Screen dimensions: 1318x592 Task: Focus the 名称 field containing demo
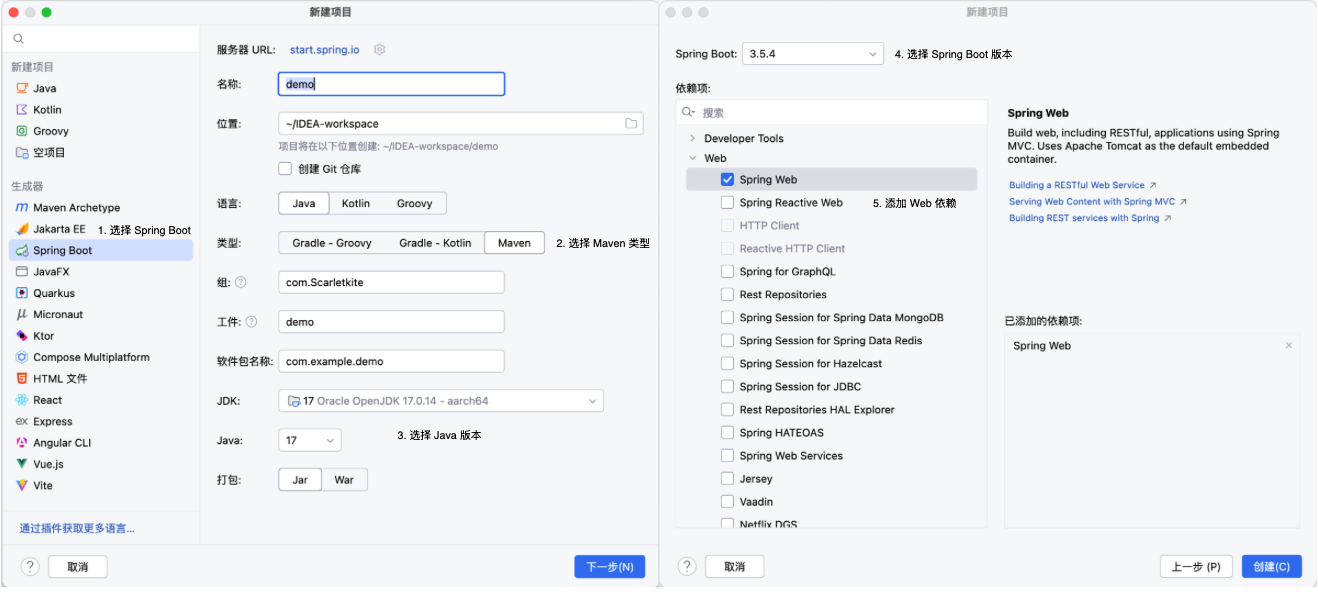pyautogui.click(x=391, y=84)
